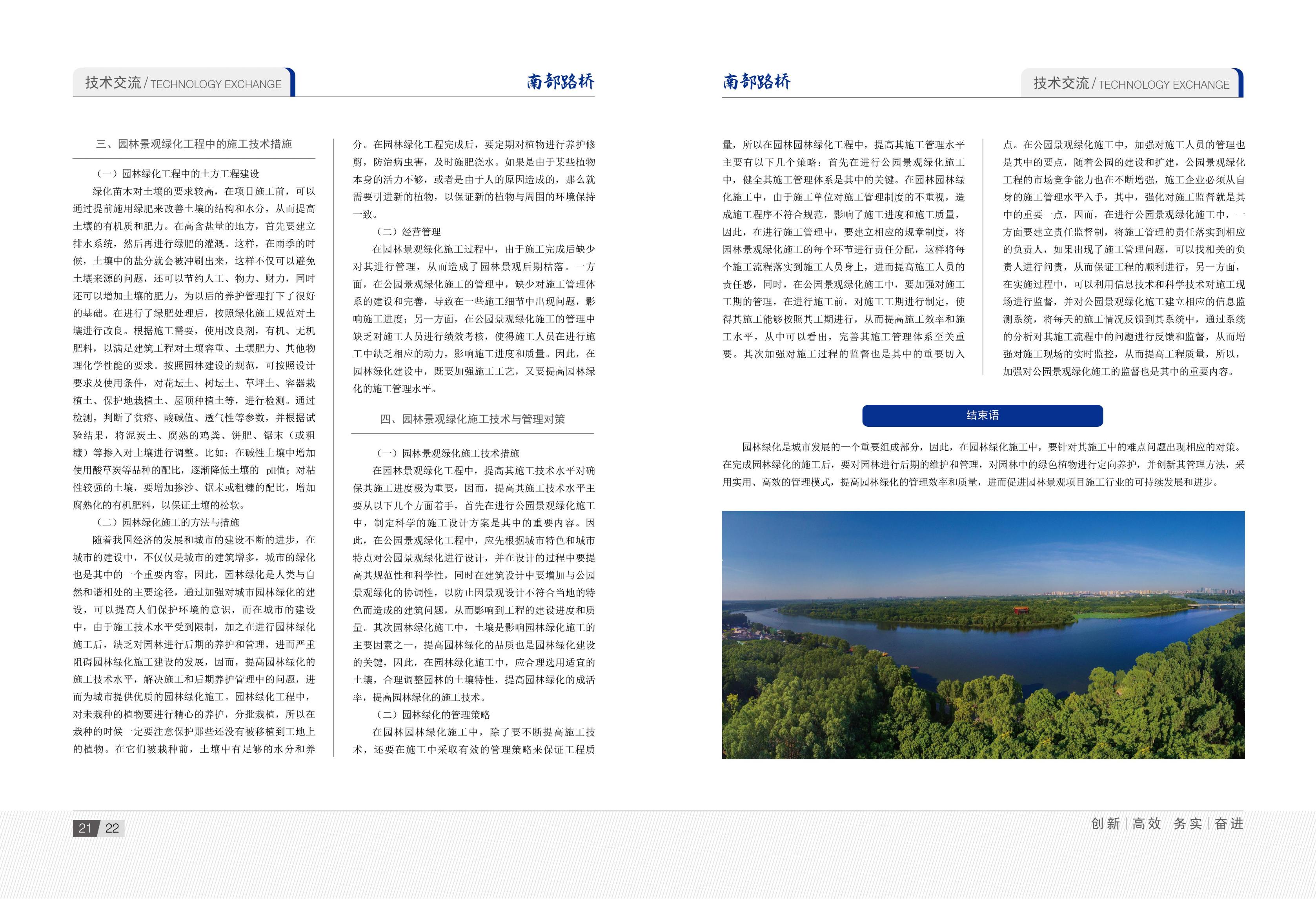Select subheading （二）经营管理
Screen dimensions: 1316x899
(x=407, y=231)
